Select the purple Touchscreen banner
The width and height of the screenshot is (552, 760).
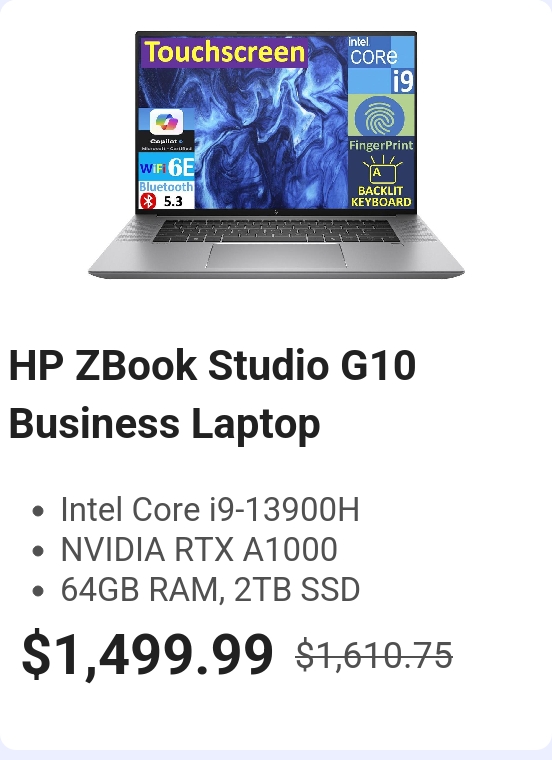coord(225,52)
